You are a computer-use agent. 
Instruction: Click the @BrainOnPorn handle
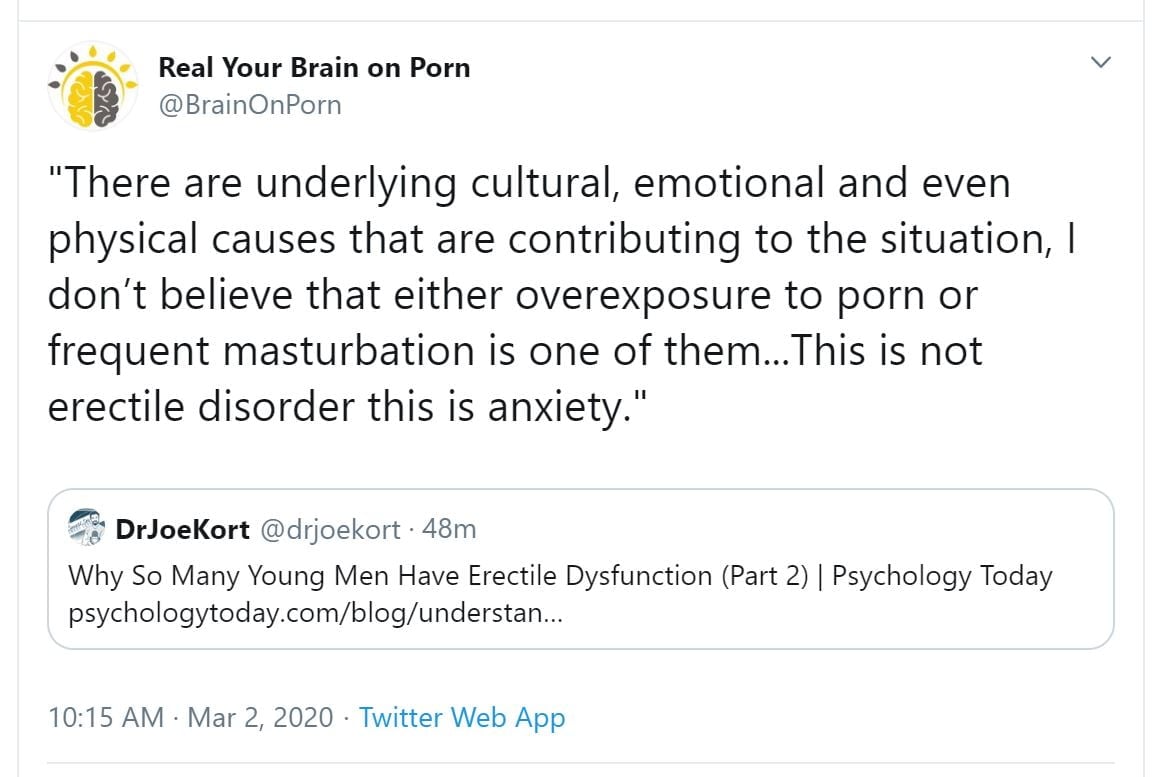pyautogui.click(x=250, y=104)
